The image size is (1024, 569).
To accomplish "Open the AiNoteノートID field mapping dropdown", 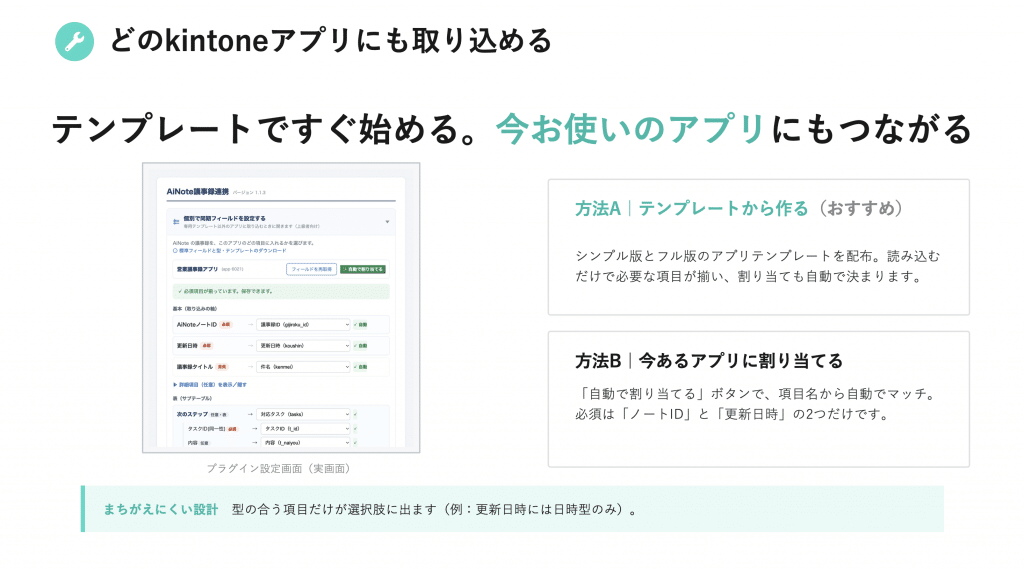I will tap(304, 325).
